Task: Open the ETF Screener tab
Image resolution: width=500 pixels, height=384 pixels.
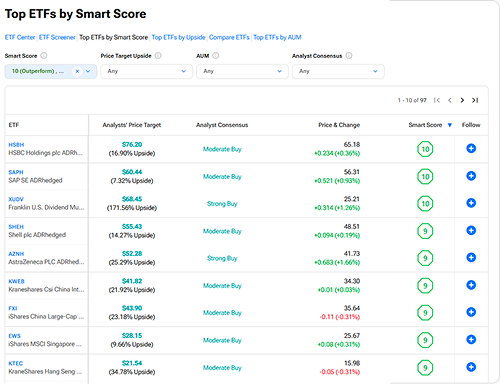Action: [x=57, y=37]
